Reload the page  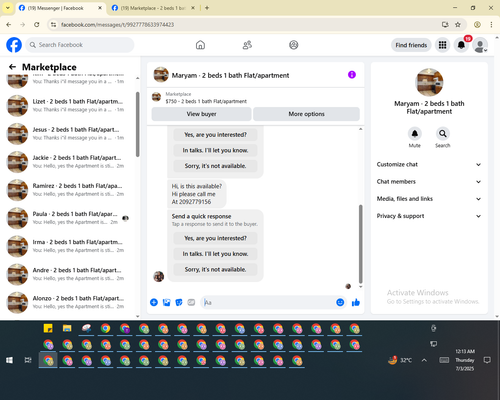tap(37, 25)
